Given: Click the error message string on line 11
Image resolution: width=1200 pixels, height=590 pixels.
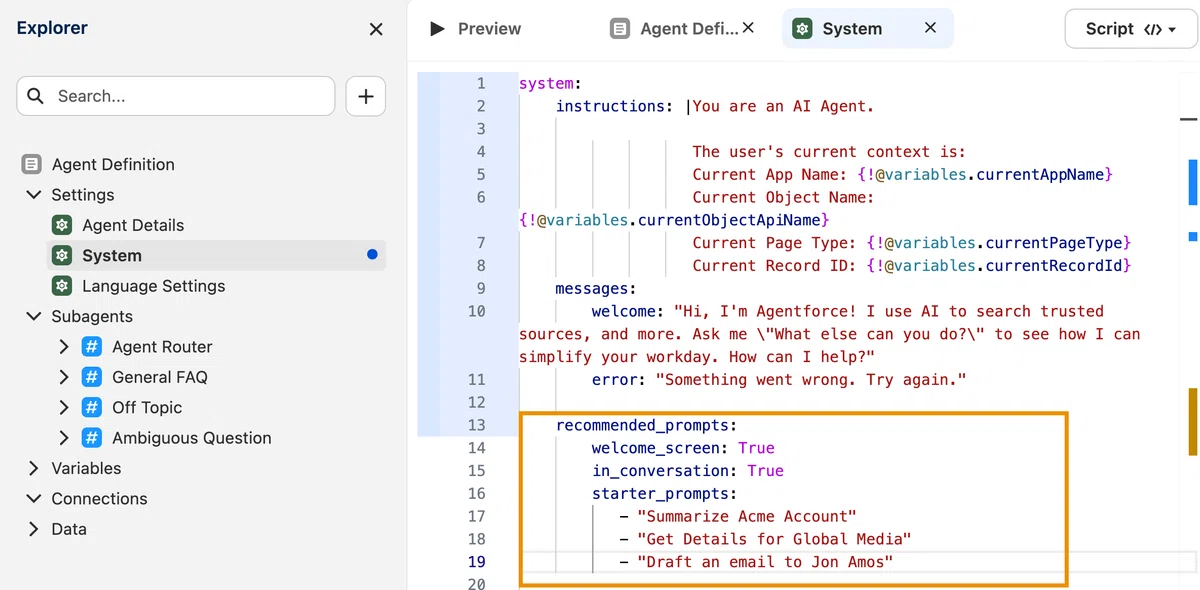Looking at the screenshot, I should (810, 380).
